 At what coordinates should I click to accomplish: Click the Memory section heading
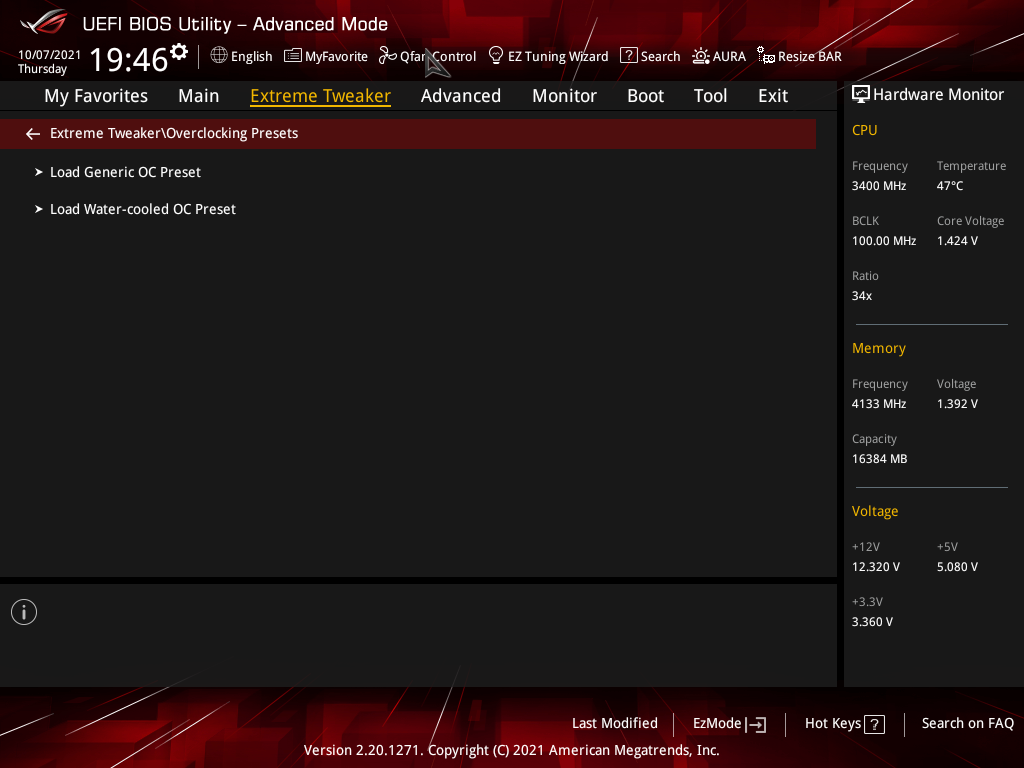pyautogui.click(x=879, y=348)
